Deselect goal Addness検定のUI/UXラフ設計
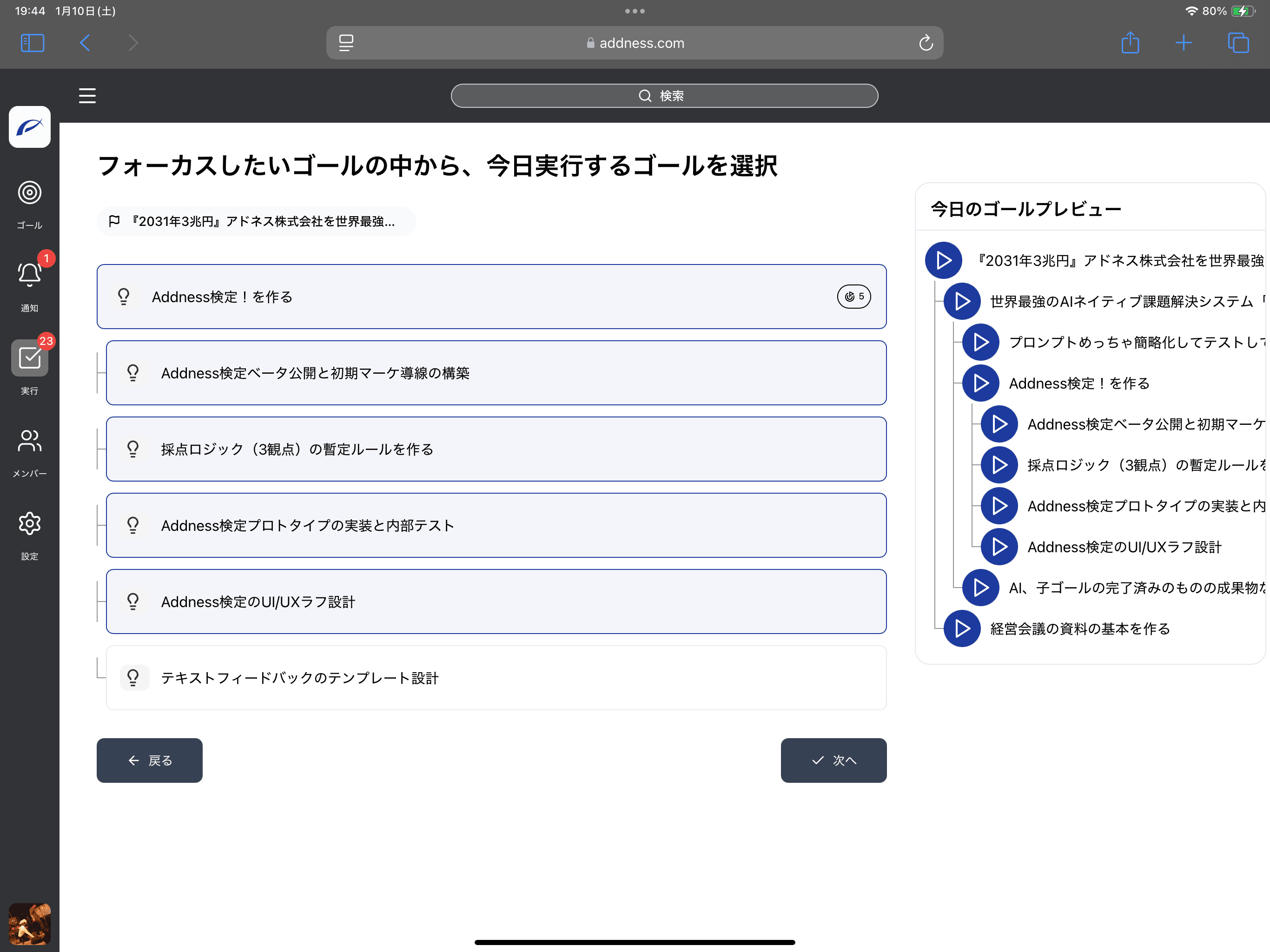 pos(496,602)
